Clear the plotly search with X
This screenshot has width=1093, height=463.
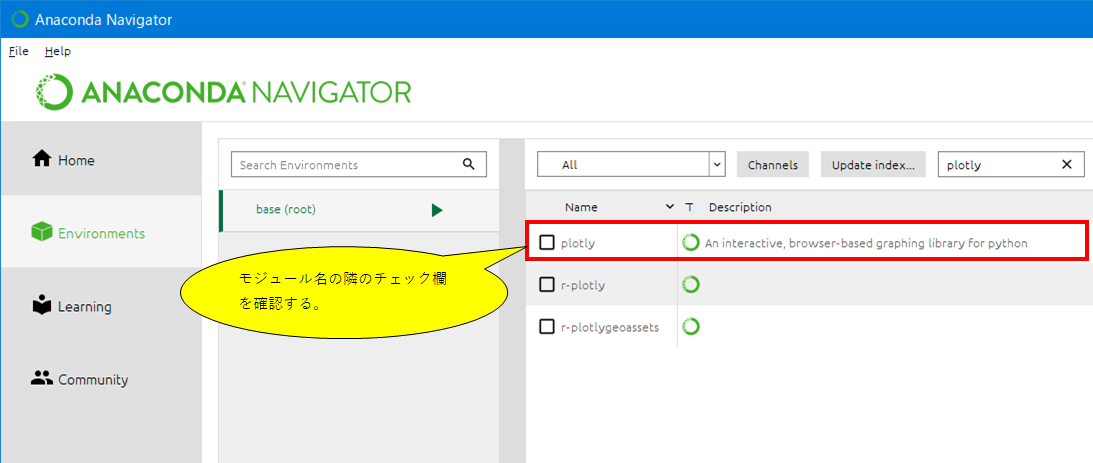click(1067, 165)
